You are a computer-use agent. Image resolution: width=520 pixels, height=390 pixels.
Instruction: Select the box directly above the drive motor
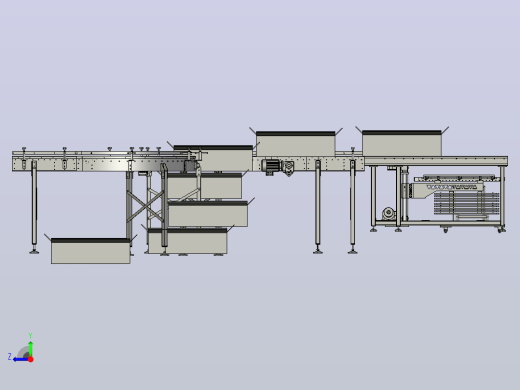295,144
